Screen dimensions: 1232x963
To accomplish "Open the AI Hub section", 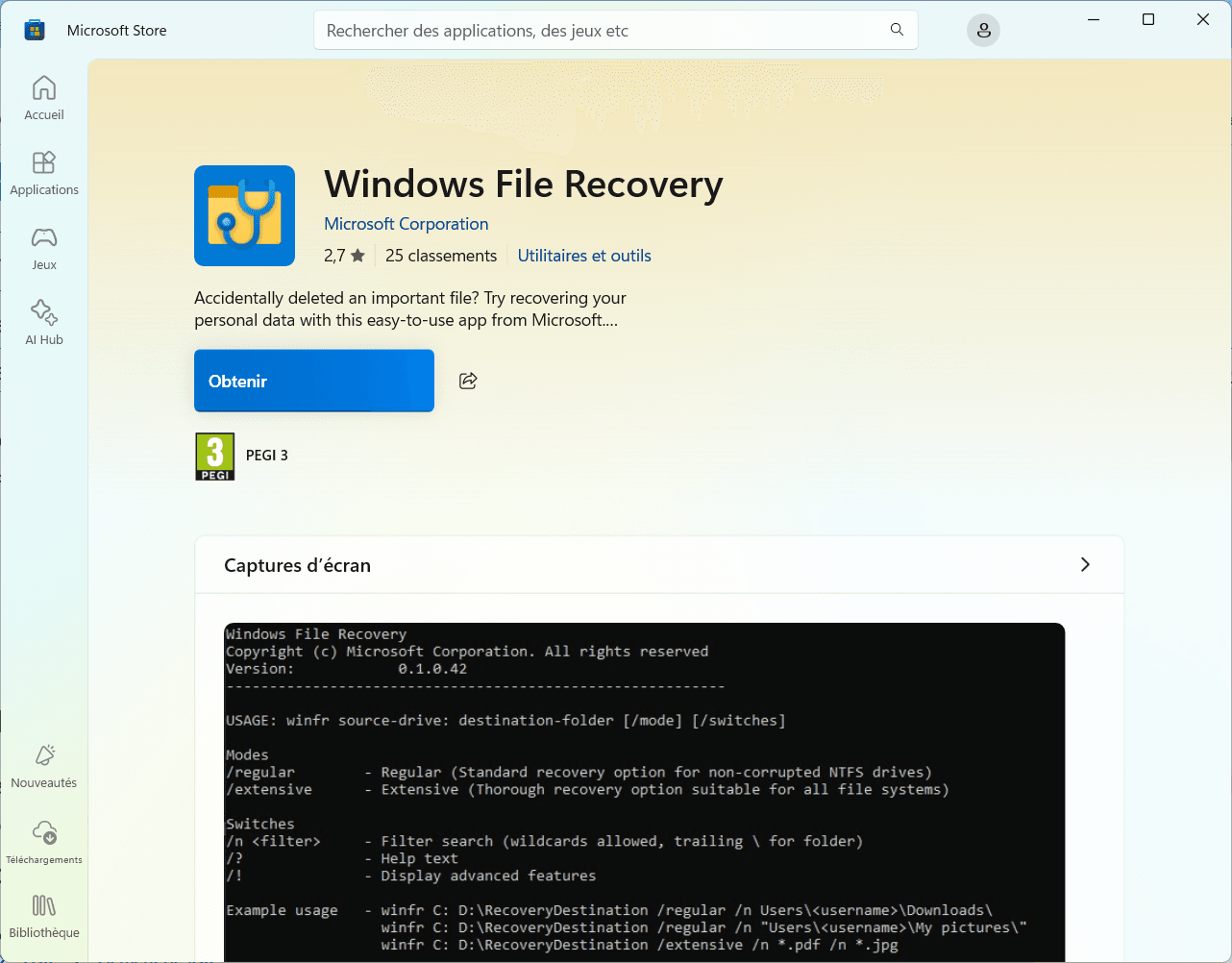I will point(44,324).
